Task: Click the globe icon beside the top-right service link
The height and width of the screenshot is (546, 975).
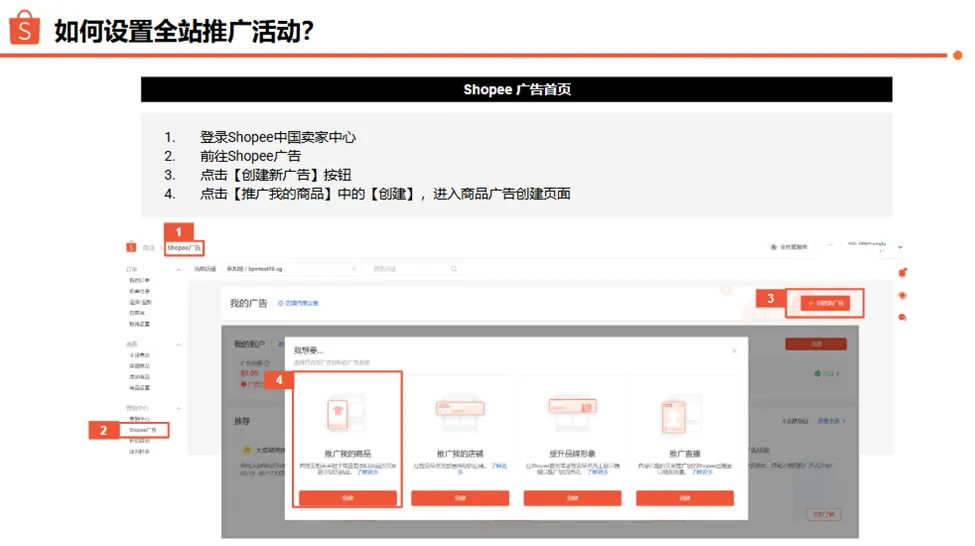Action: [x=774, y=247]
